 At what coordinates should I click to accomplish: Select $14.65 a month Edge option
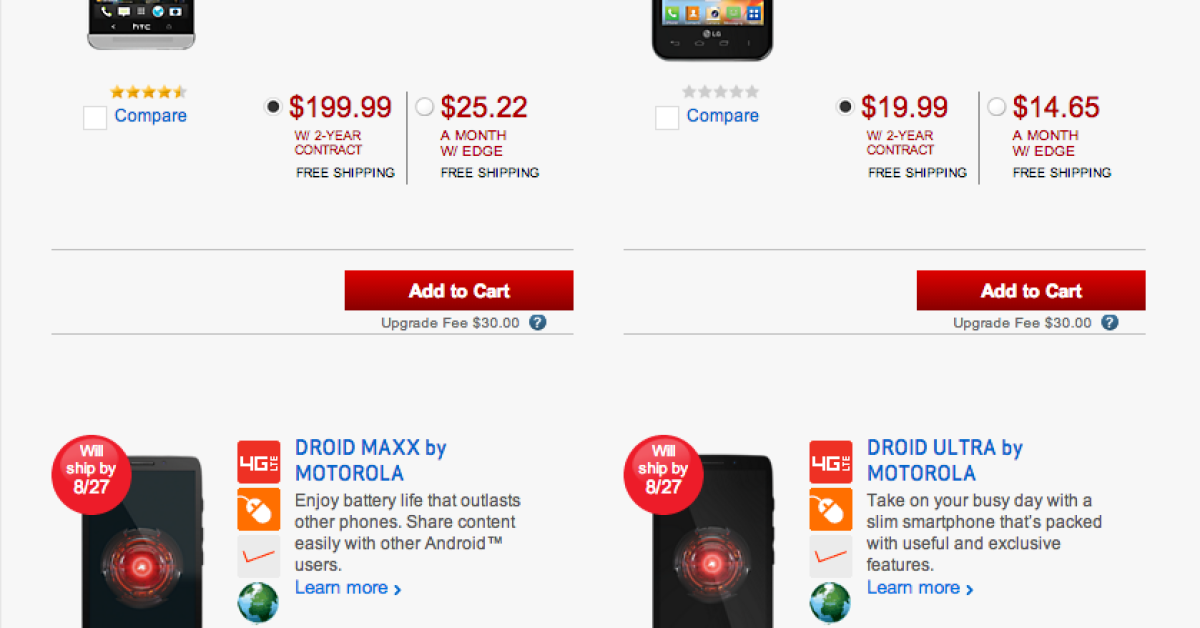(997, 106)
